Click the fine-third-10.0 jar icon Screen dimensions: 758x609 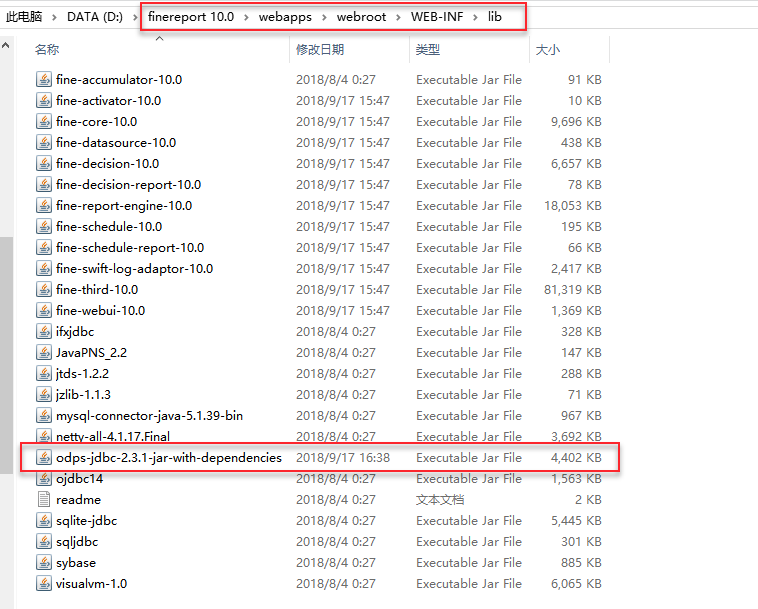click(x=44, y=290)
